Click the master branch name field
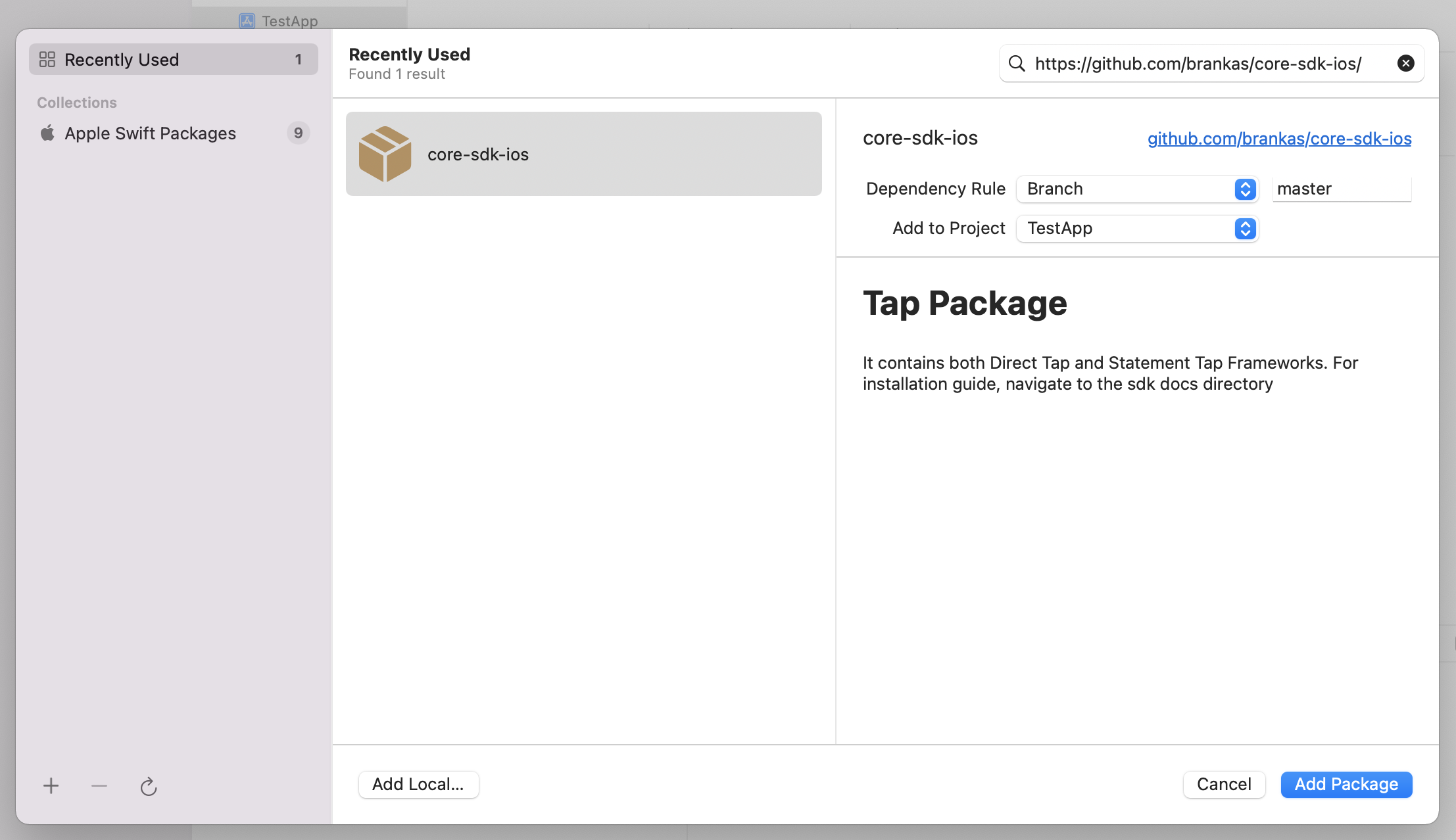This screenshot has height=840, width=1456. point(1342,189)
